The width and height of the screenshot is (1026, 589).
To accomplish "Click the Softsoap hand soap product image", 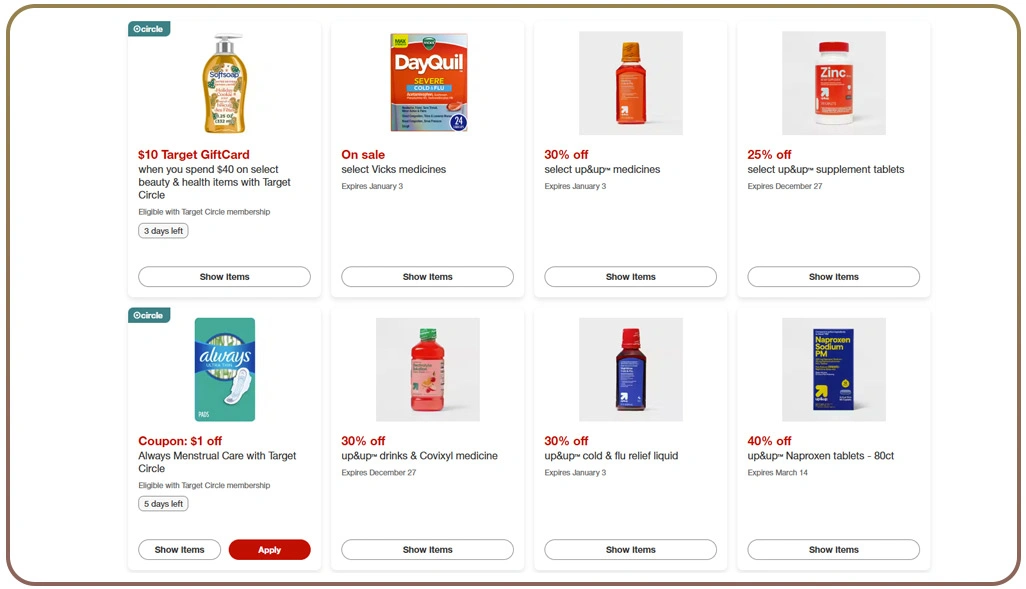I will (224, 83).
